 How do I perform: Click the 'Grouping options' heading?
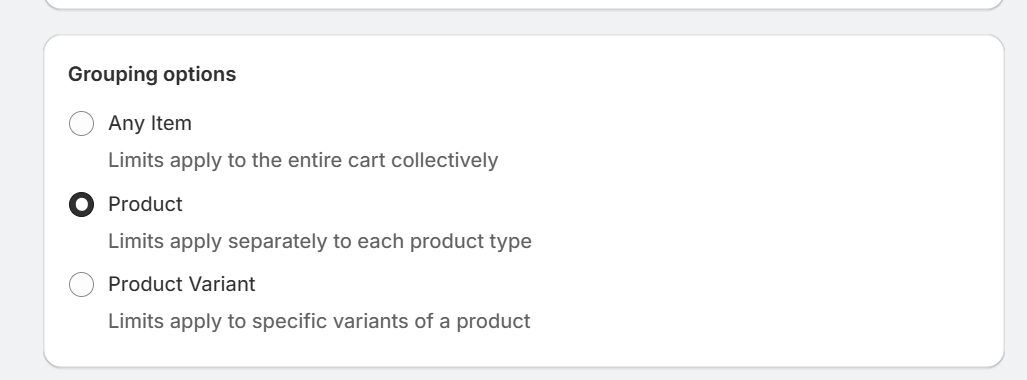coord(152,74)
